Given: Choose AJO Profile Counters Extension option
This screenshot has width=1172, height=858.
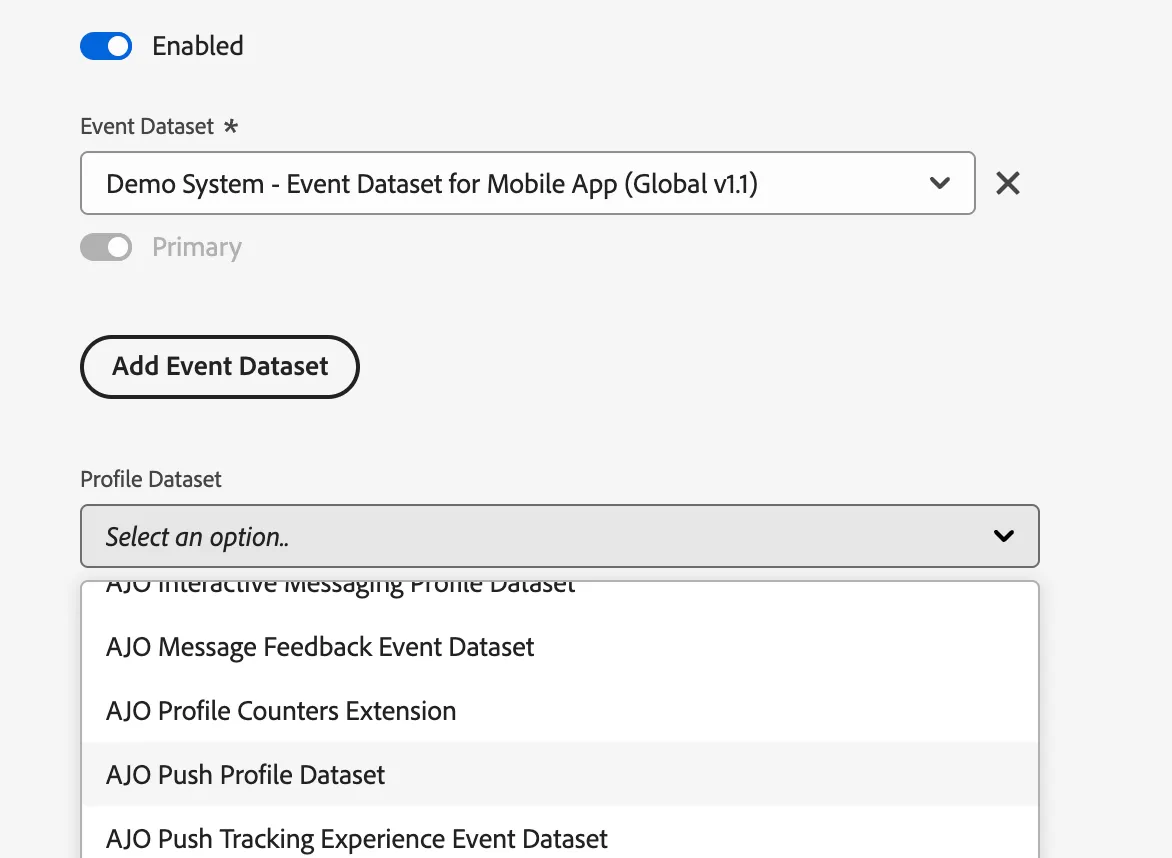Looking at the screenshot, I should tap(560, 711).
